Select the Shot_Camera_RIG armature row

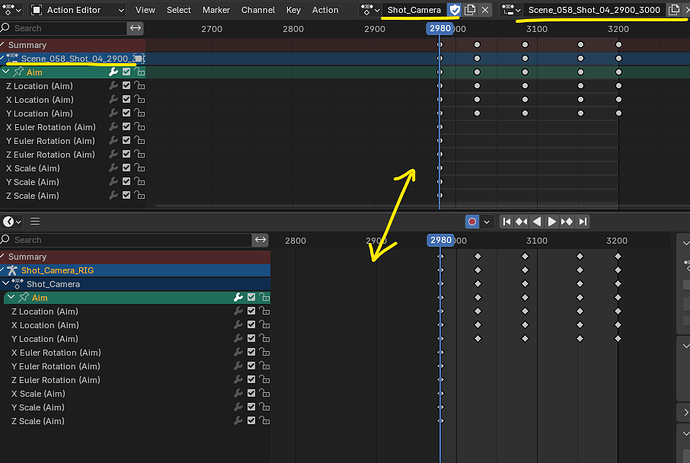tap(135, 270)
